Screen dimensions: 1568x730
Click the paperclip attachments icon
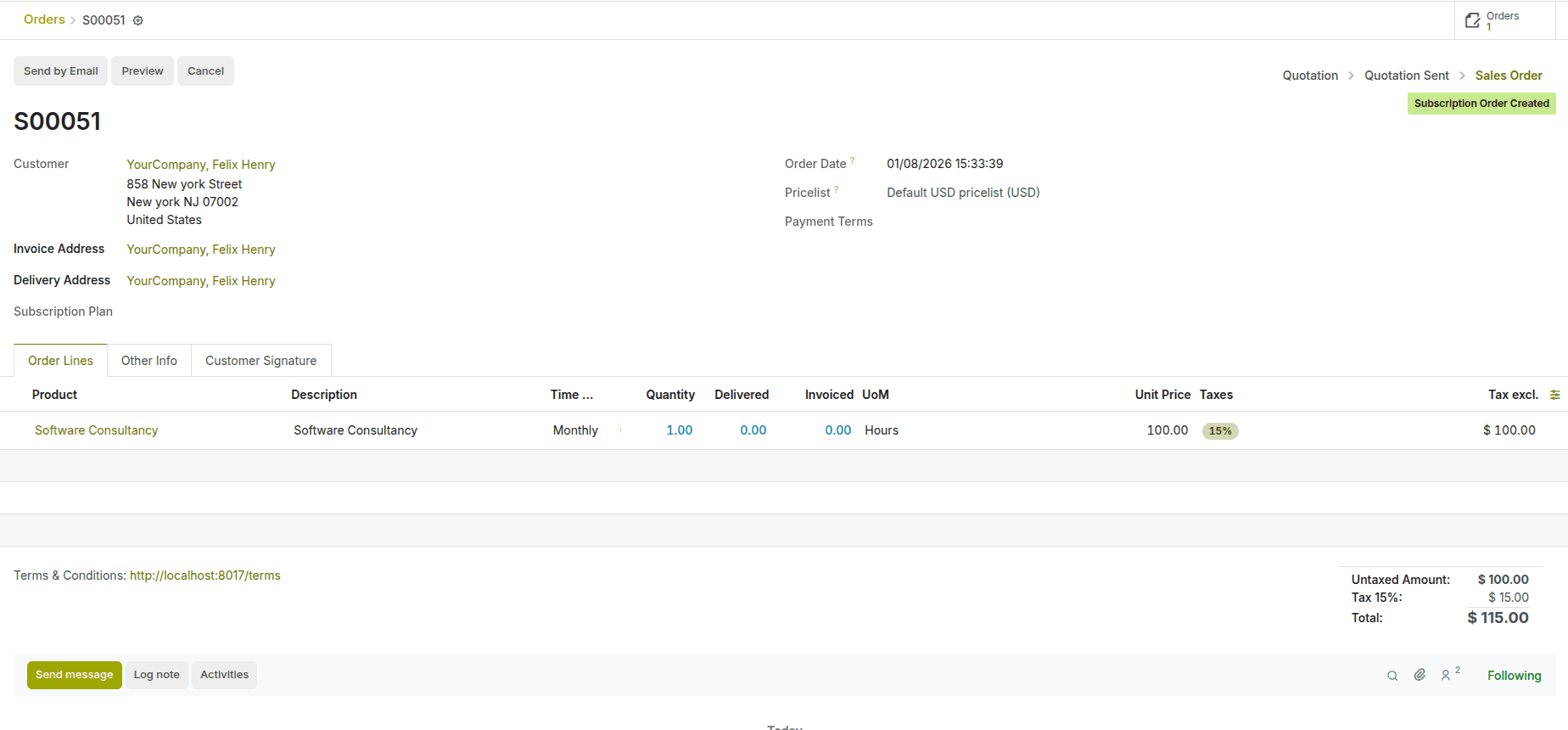coord(1420,675)
